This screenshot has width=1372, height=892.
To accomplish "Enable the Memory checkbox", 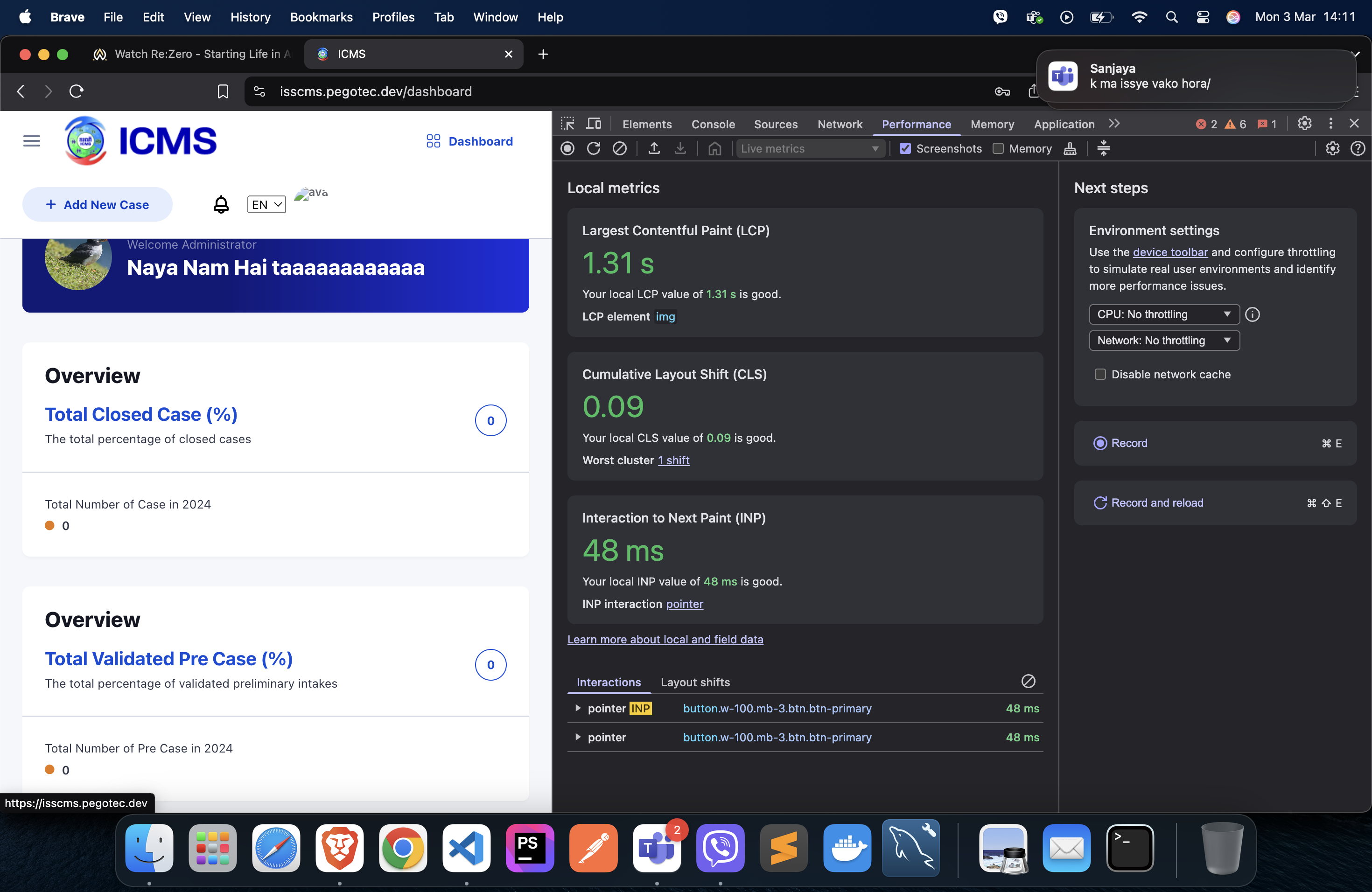I will pyautogui.click(x=998, y=149).
